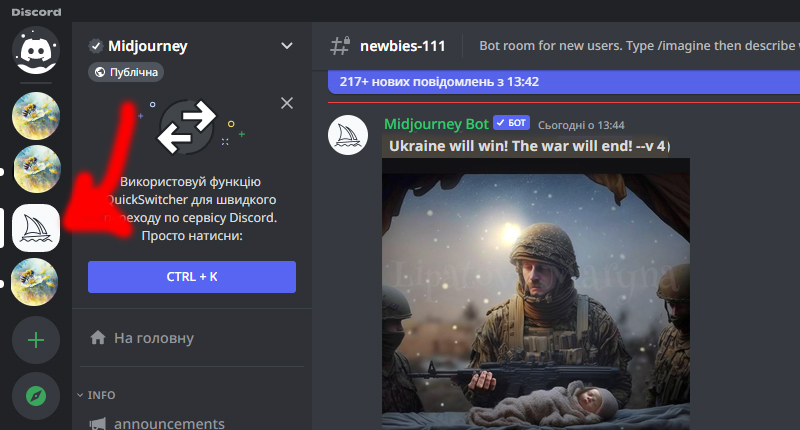The width and height of the screenshot is (800, 430).
Task: Click the Midjourney Bot sailboat avatar
Action: click(348, 135)
